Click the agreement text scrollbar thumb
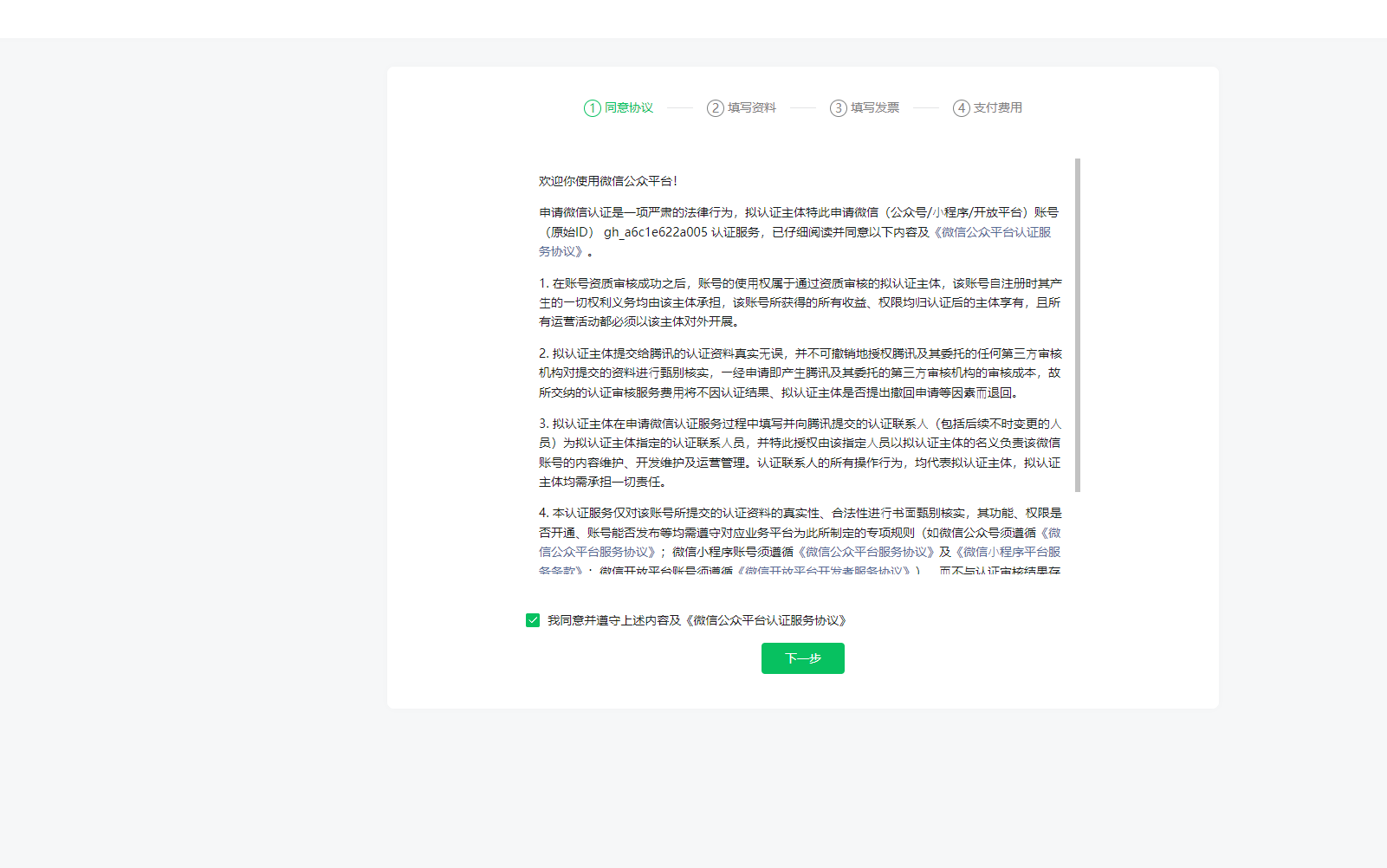 click(x=1078, y=325)
